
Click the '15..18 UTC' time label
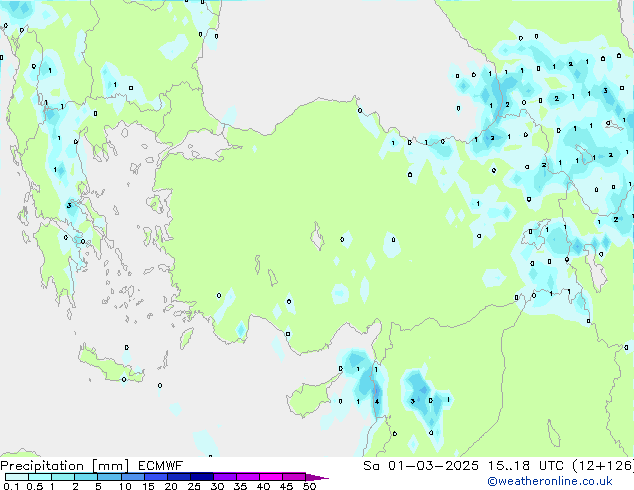tap(526, 466)
